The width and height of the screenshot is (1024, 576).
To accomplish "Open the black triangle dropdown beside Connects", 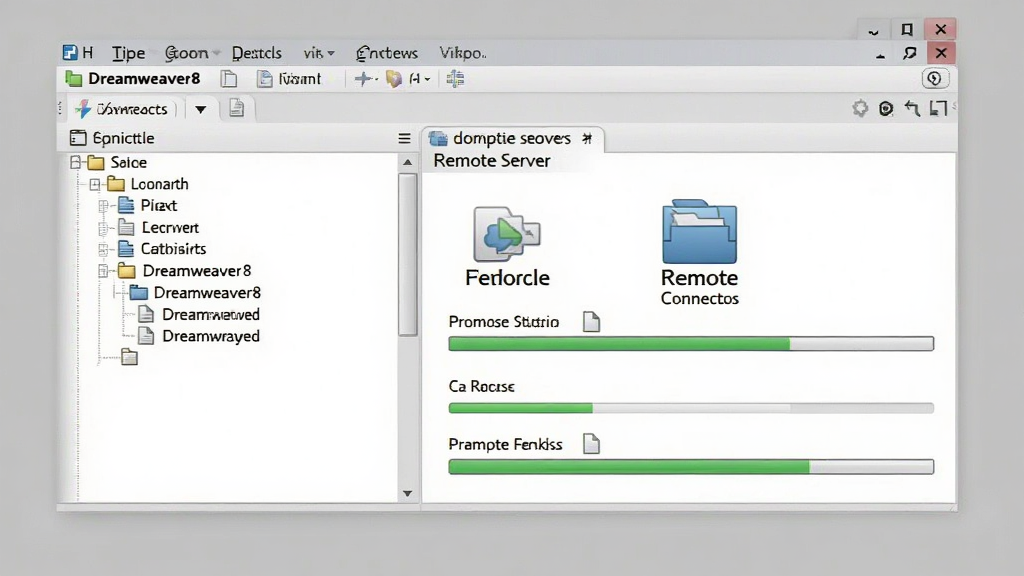I will coord(200,110).
